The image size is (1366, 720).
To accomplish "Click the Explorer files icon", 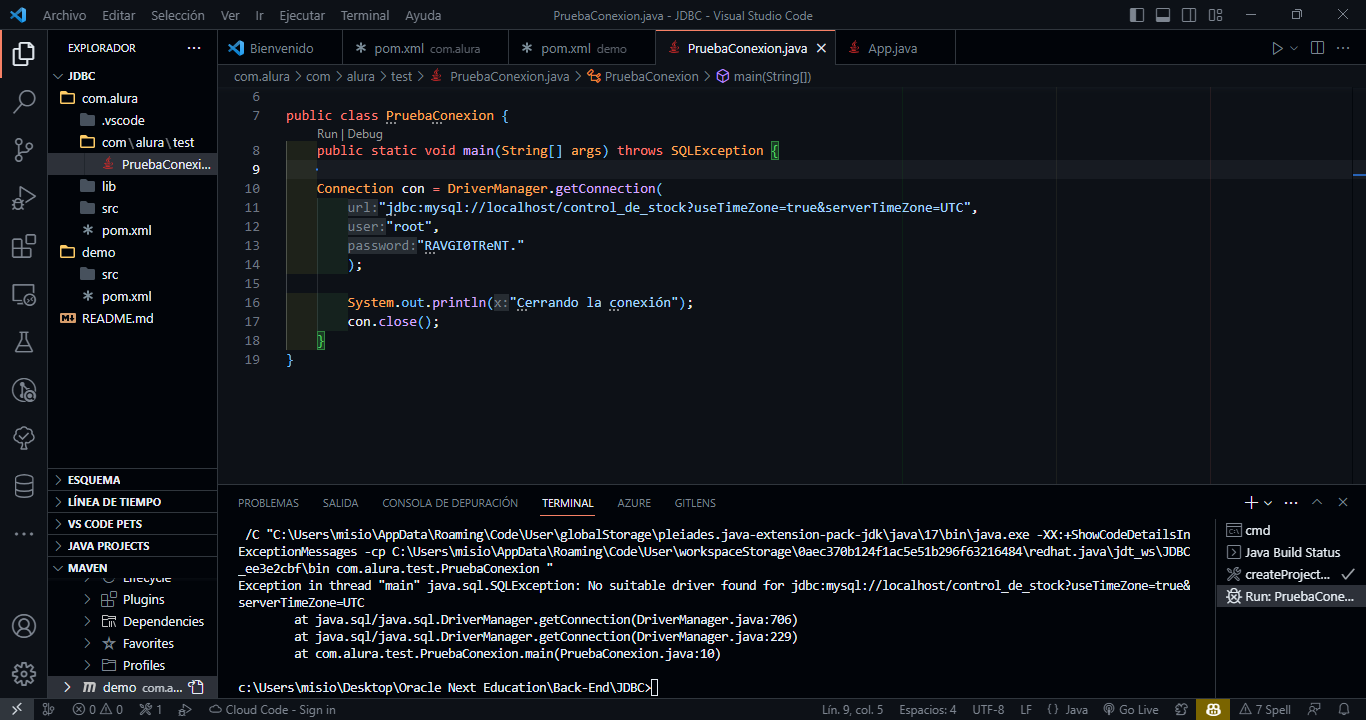I will tap(24, 54).
